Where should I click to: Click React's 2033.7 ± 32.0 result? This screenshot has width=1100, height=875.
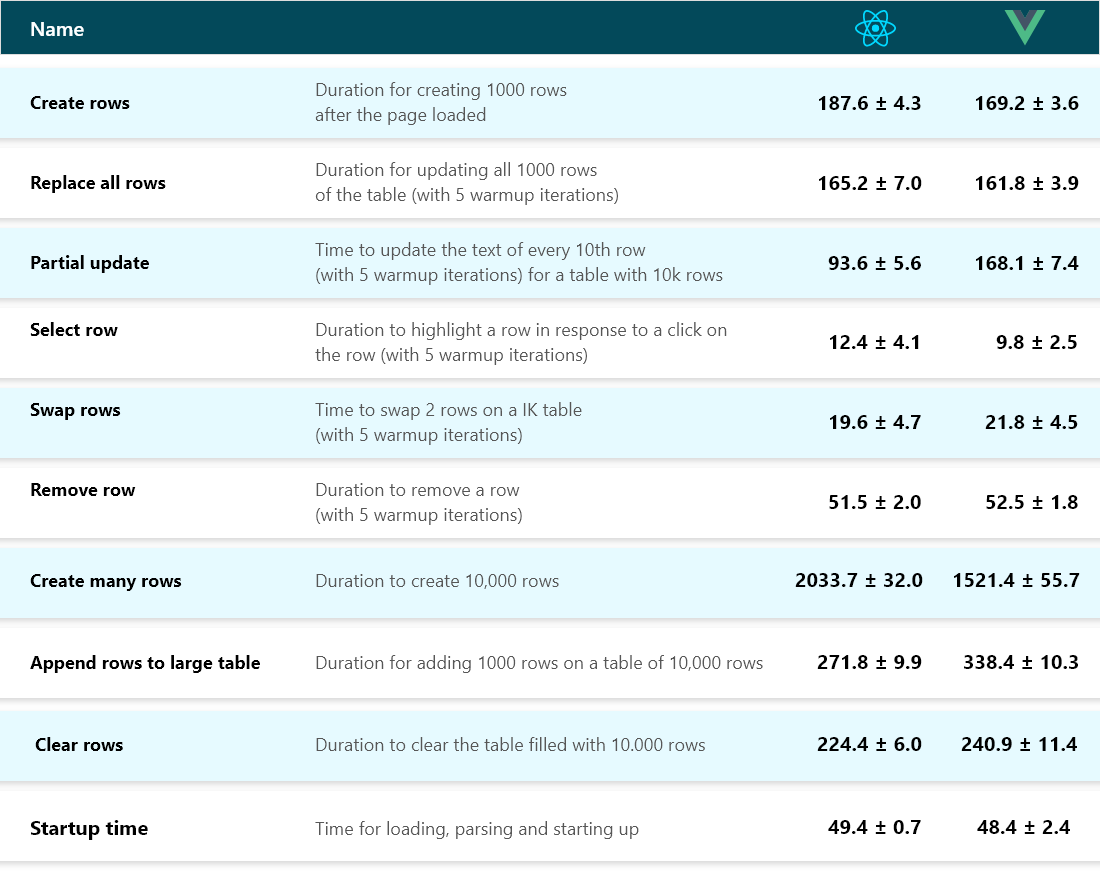(858, 581)
